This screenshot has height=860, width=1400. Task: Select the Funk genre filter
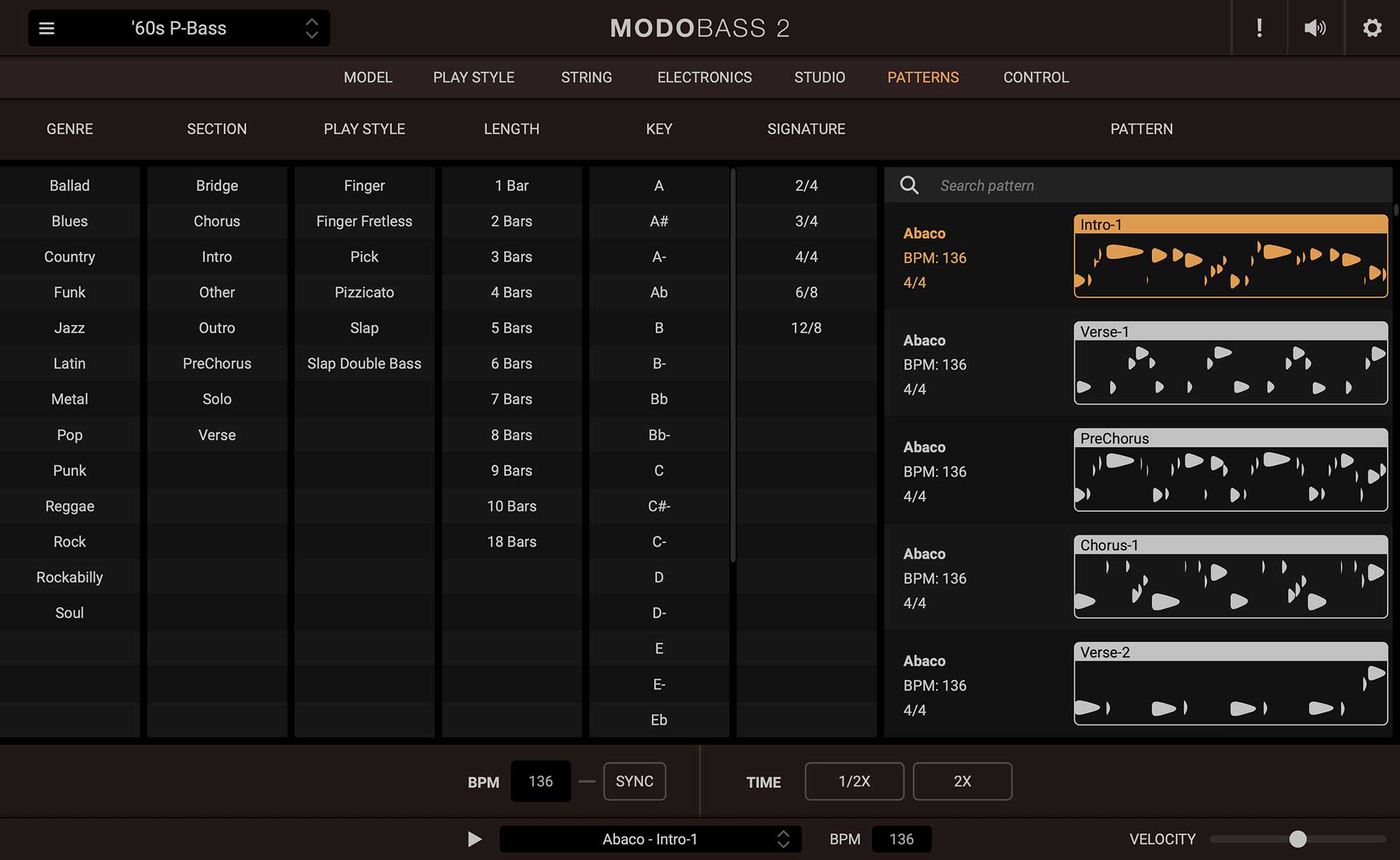tap(69, 292)
